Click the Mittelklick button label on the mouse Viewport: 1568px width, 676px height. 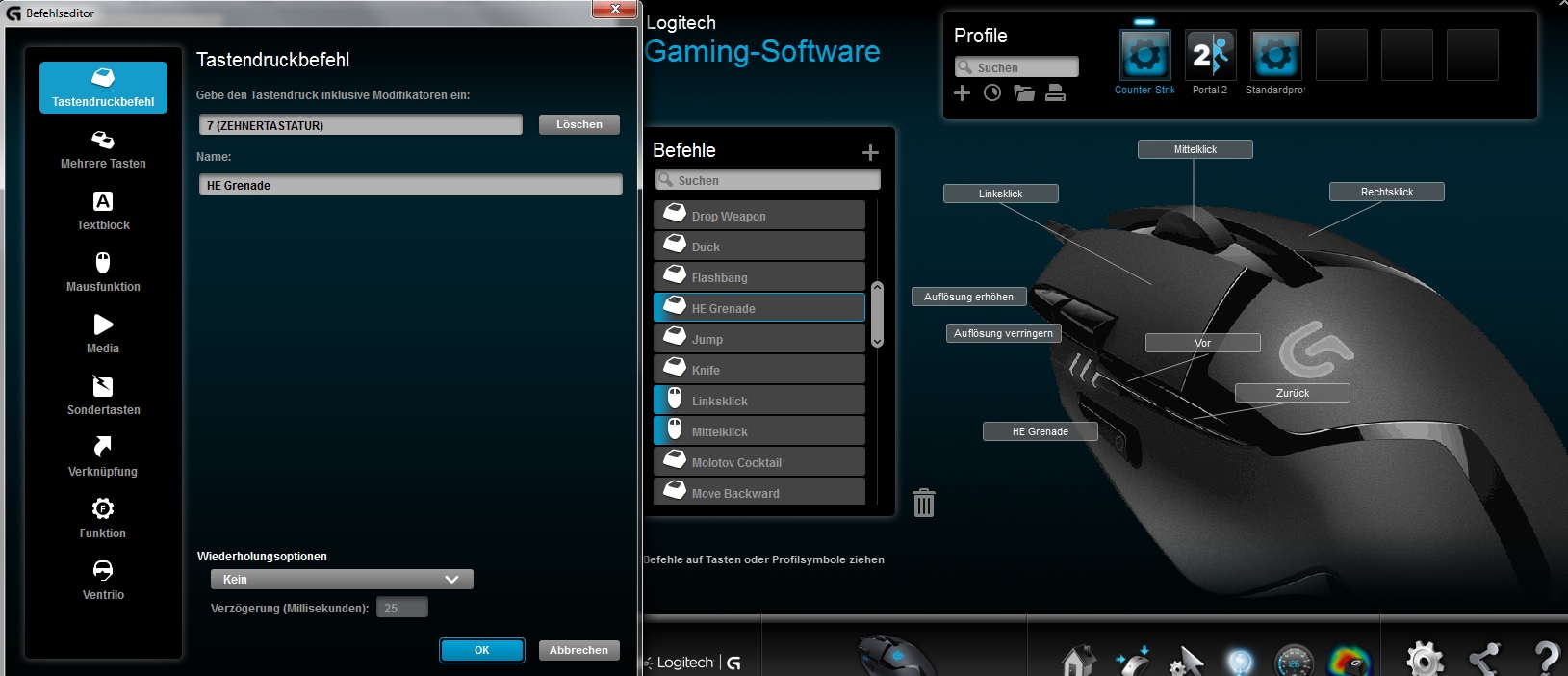click(x=1195, y=149)
